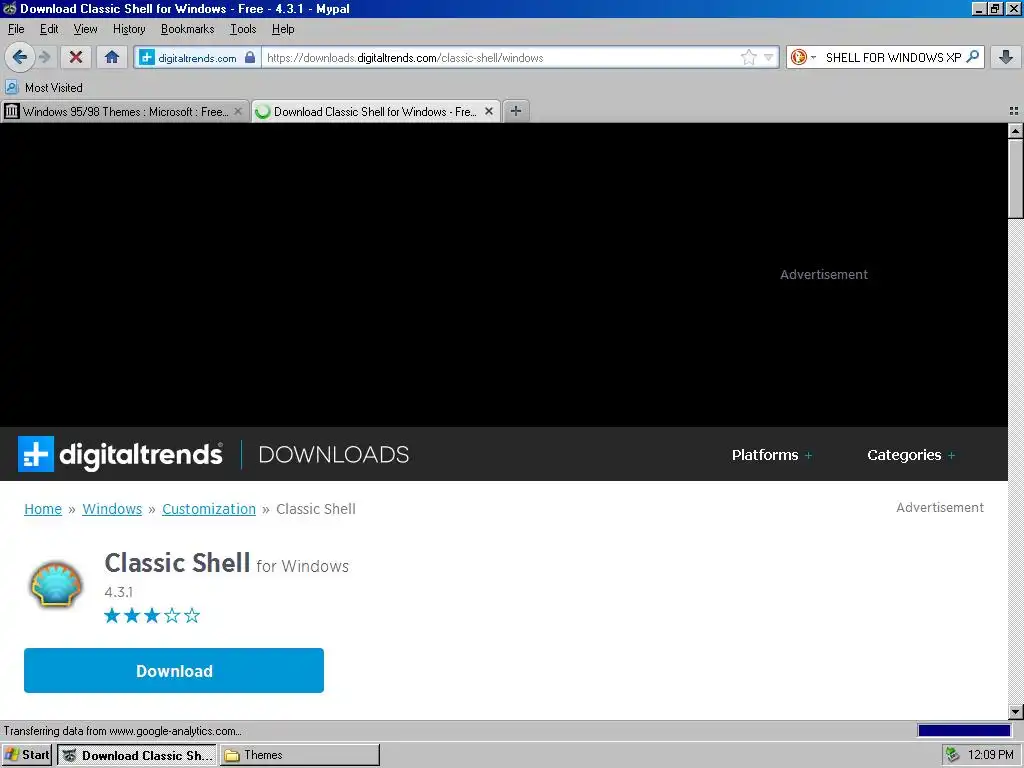The width and height of the screenshot is (1024, 768).
Task: Expand the Categories menu
Action: tap(911, 455)
